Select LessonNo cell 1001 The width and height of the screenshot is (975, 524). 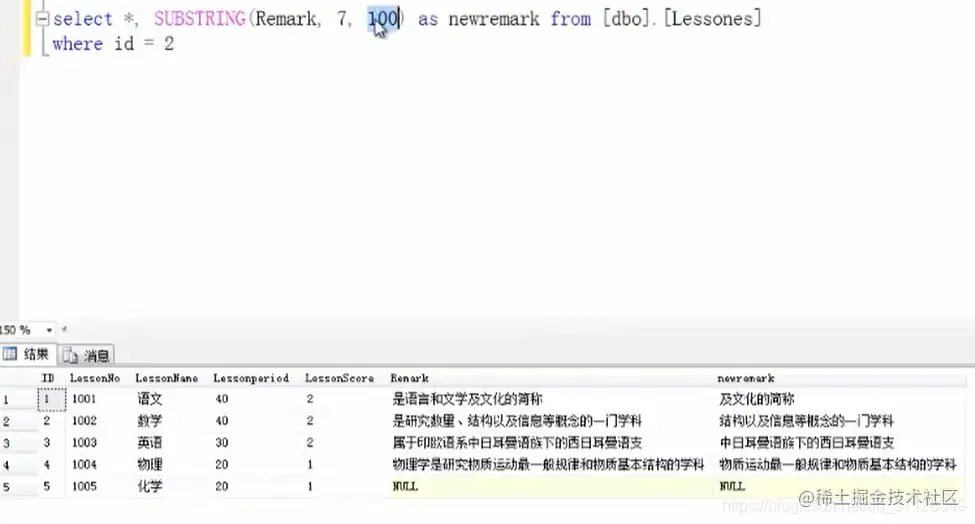[84, 399]
